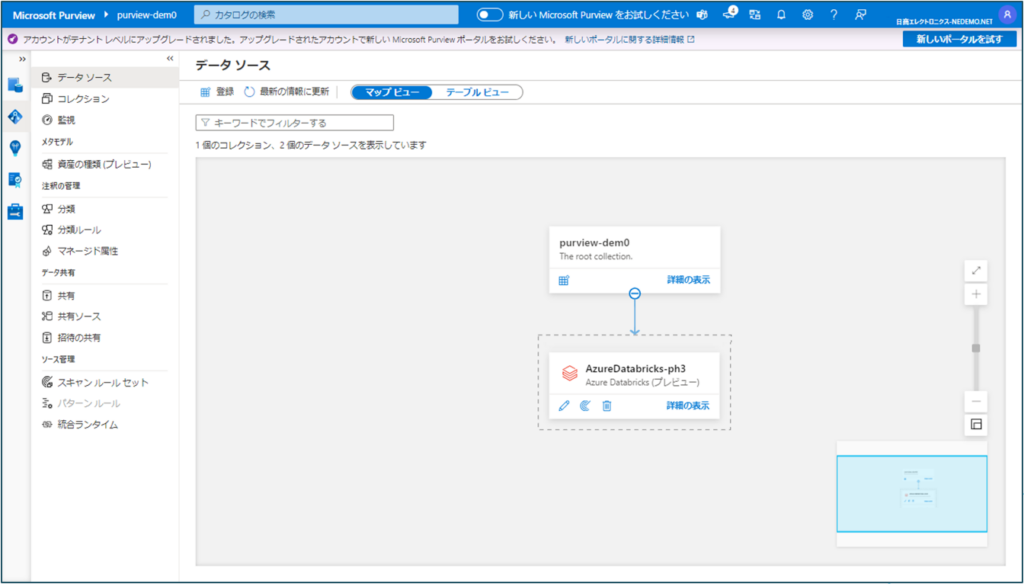Toggle the minimap display icon
The height and width of the screenshot is (584, 1024).
click(x=975, y=424)
